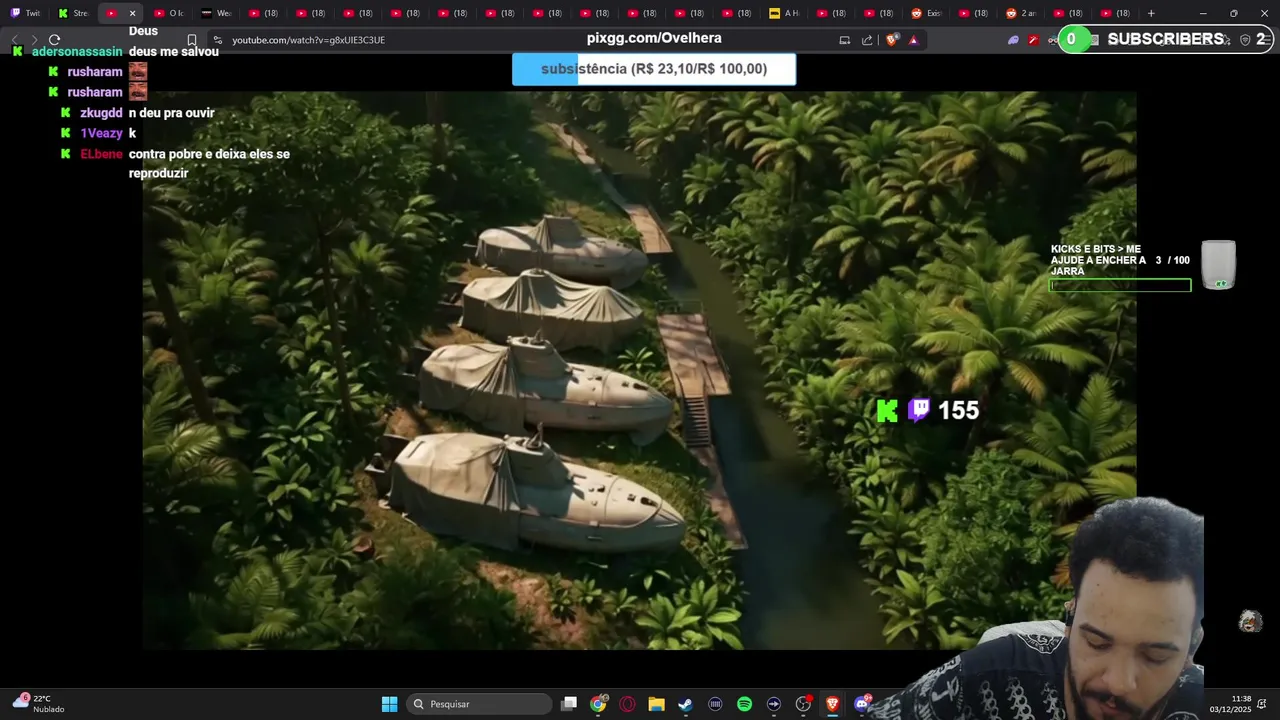Click the Brave Rewards triangle icon
This screenshot has width=1280, height=720.
[x=913, y=40]
